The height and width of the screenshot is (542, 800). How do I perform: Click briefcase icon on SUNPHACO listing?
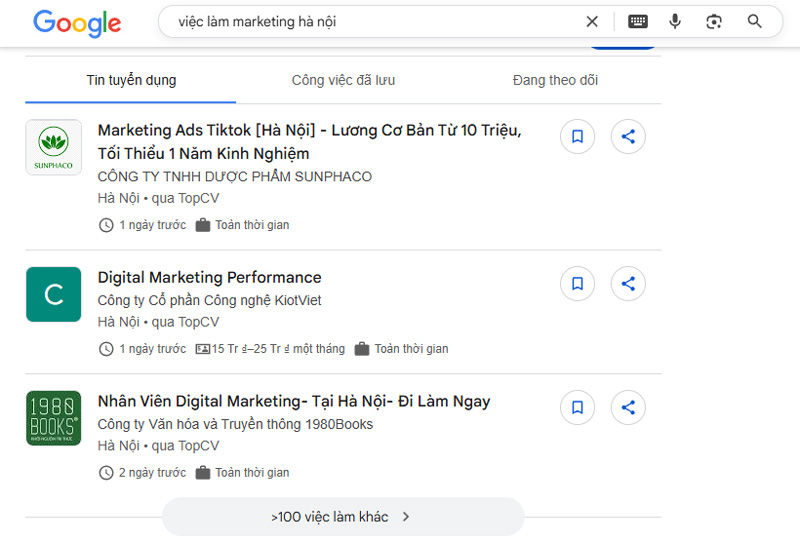click(x=203, y=225)
